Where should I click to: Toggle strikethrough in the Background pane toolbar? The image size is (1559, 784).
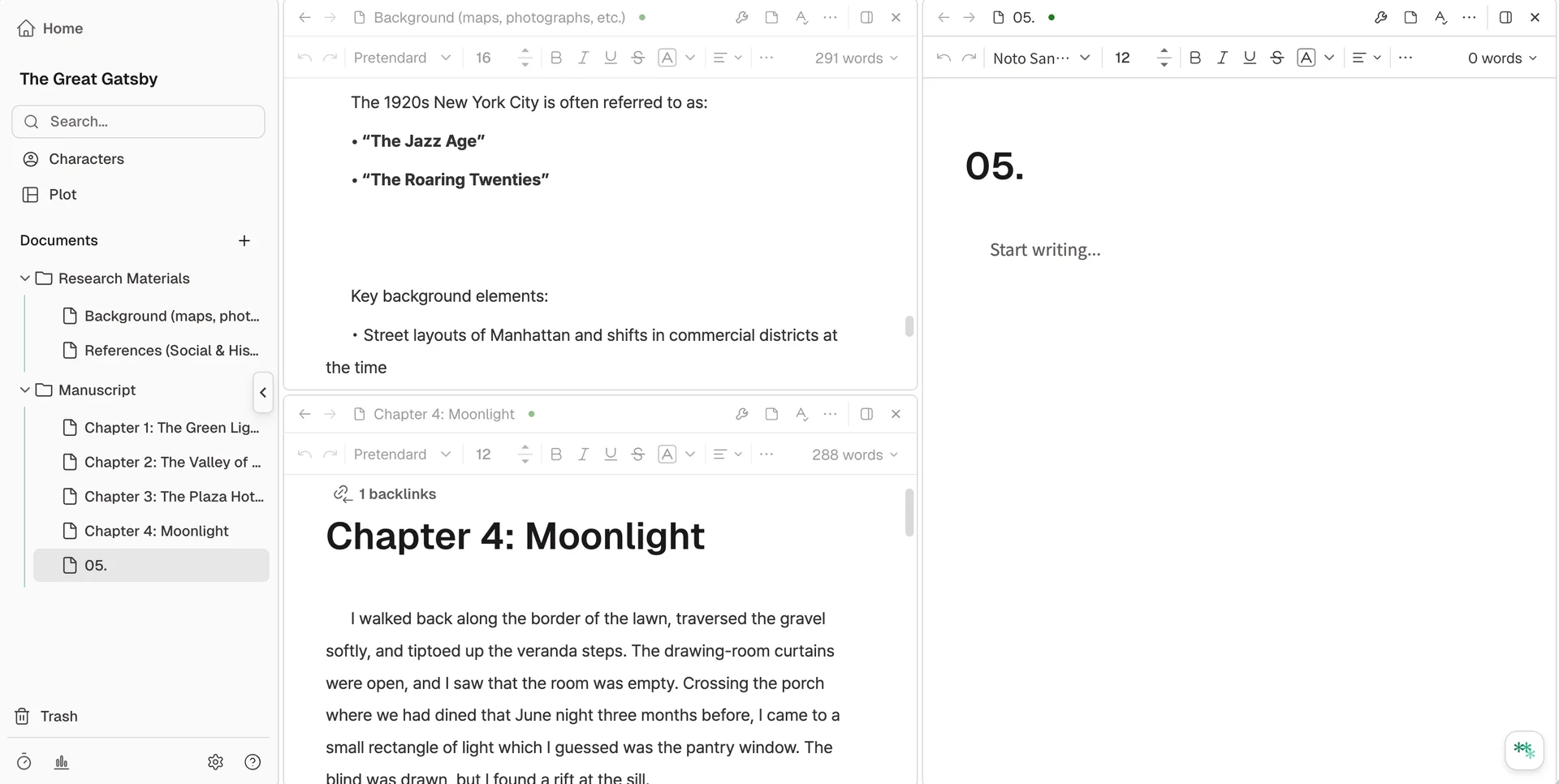click(638, 58)
